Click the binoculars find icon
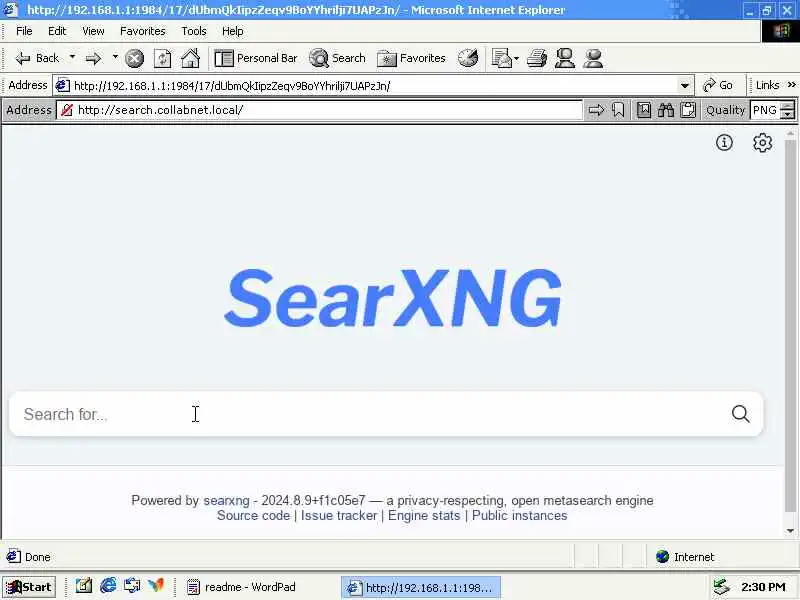Screen dimensions: 800x600 pyautogui.click(x=666, y=110)
